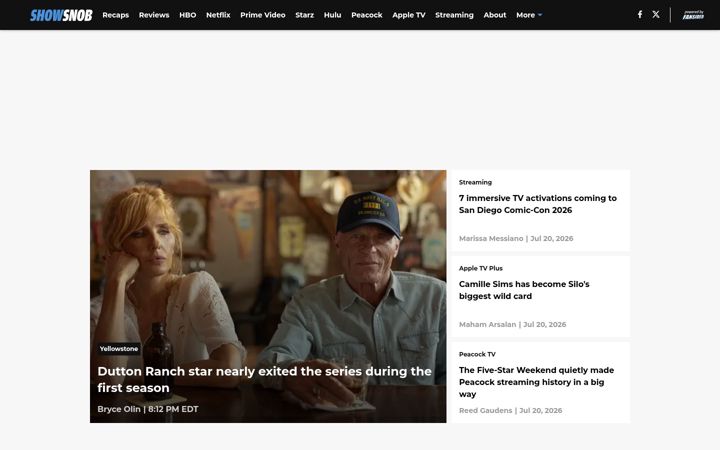
Task: Read 7 immersive TV activations article
Action: point(538,204)
